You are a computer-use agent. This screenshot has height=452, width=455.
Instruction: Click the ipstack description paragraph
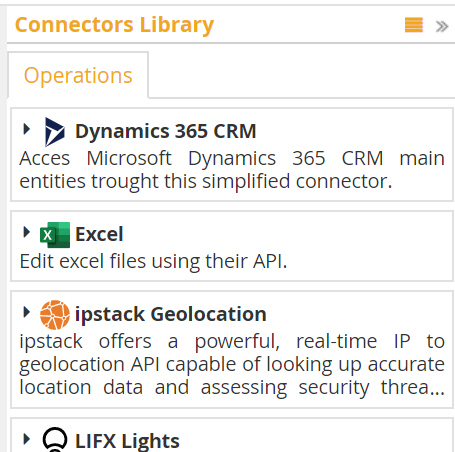click(232, 364)
